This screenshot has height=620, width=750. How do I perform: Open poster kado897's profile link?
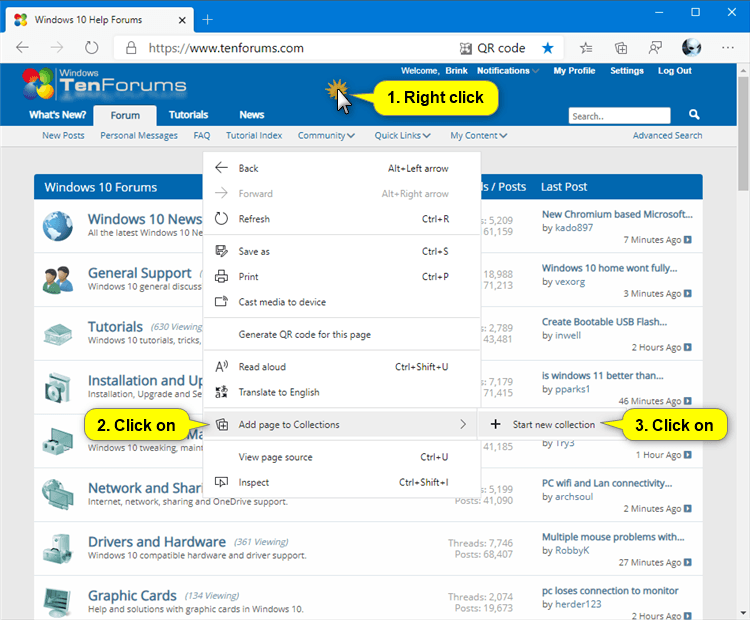574,228
